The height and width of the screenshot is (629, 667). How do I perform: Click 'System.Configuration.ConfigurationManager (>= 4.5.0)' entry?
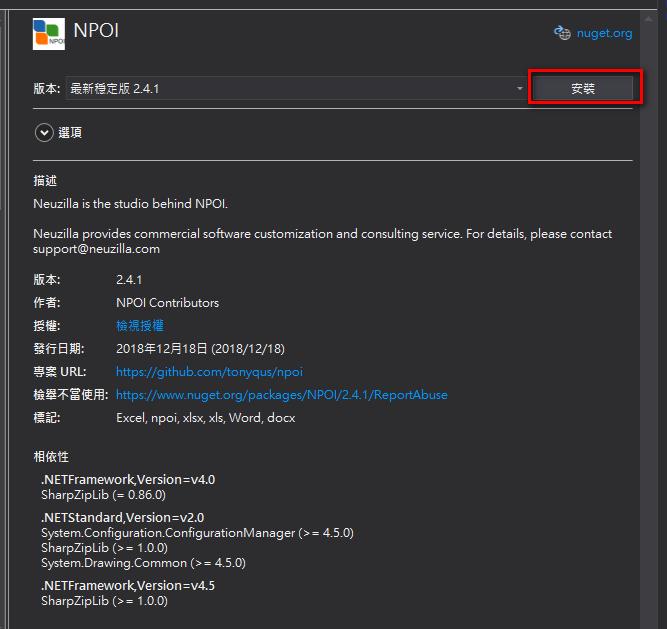pos(197,533)
